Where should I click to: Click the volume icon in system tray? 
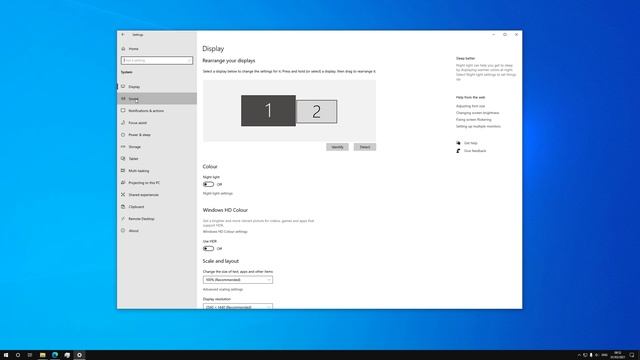coord(597,355)
